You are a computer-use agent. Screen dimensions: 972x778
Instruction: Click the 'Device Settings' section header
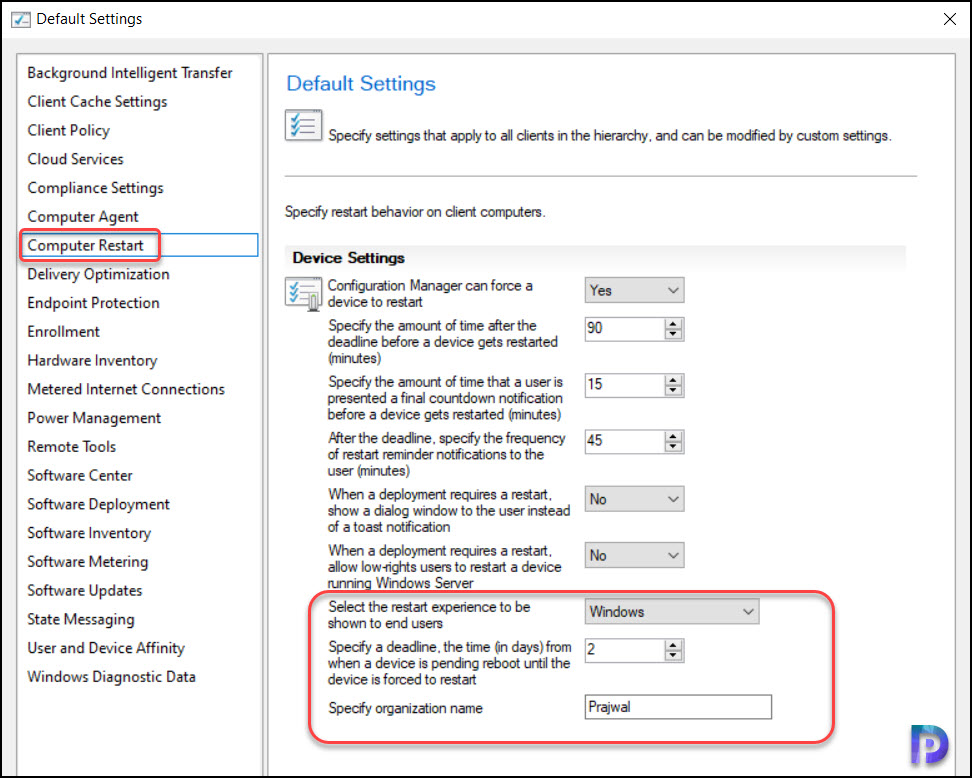point(348,258)
